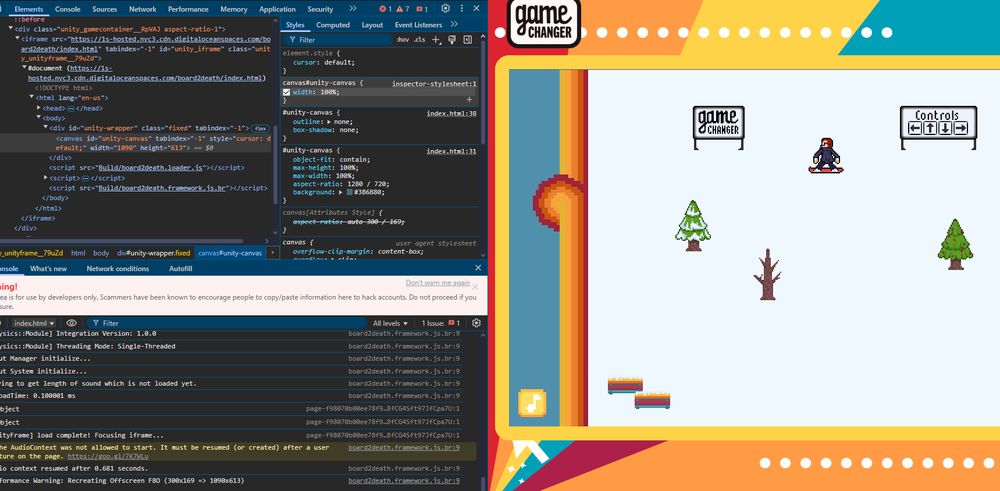The image size is (1000, 491).
Task: Open the Sources tab
Action: click(104, 9)
